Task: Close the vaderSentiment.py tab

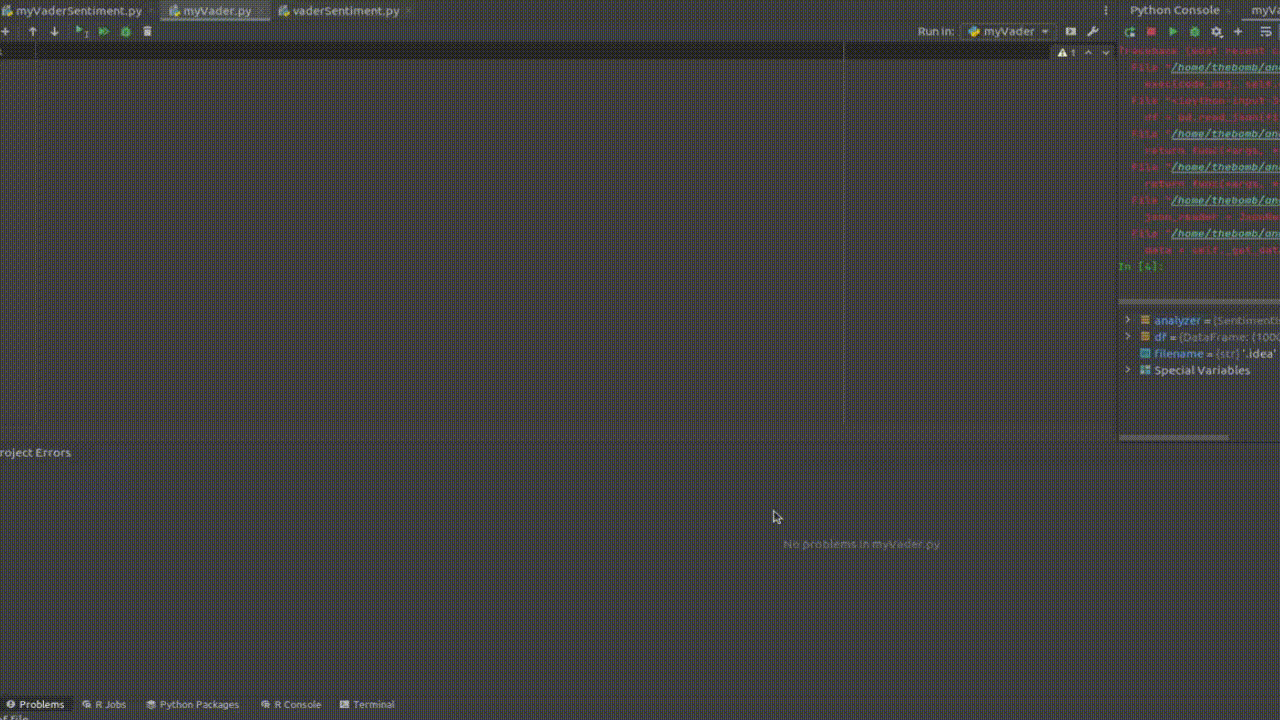Action: click(409, 11)
